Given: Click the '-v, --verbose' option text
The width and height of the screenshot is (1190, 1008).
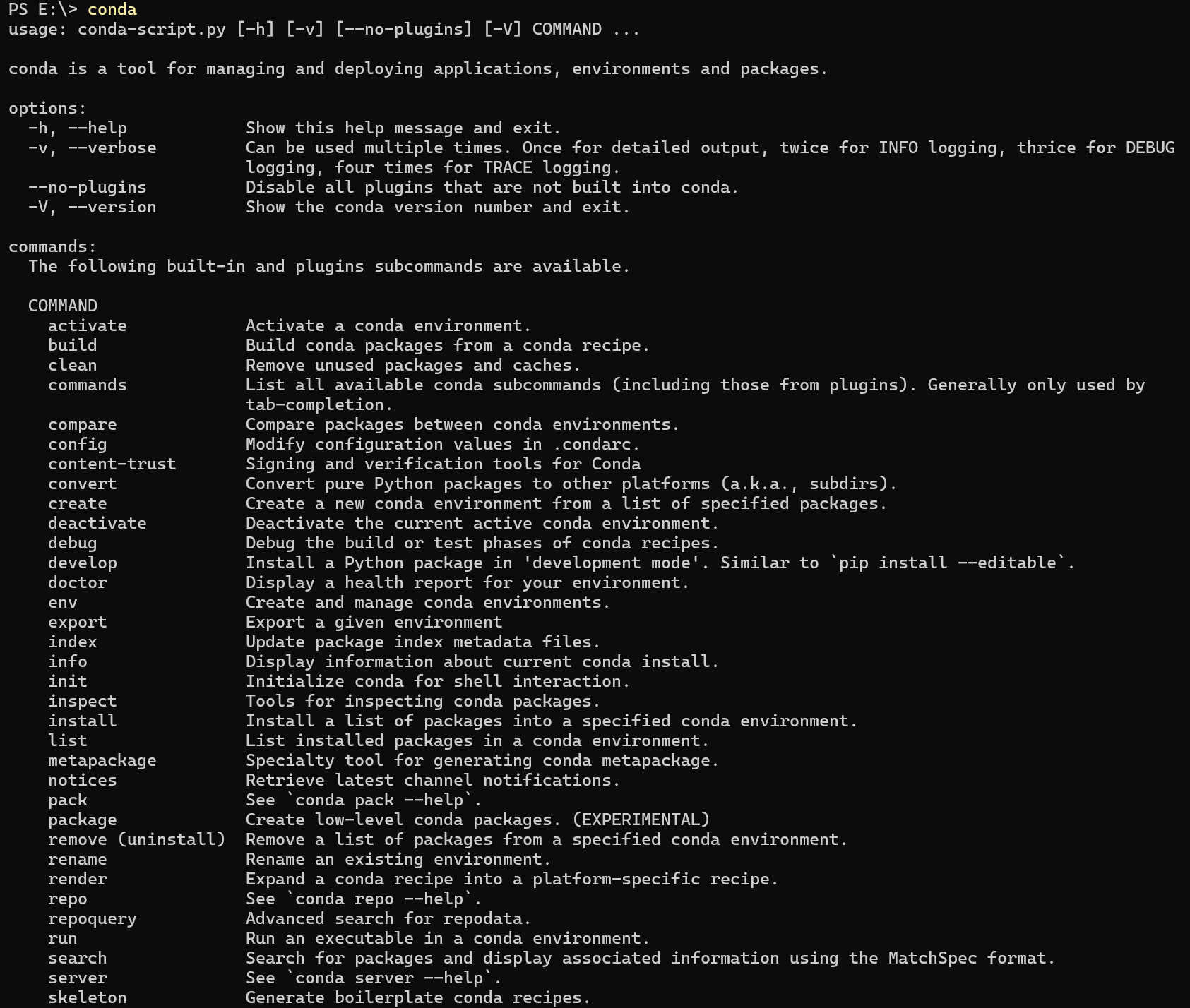Looking at the screenshot, I should coord(93,148).
